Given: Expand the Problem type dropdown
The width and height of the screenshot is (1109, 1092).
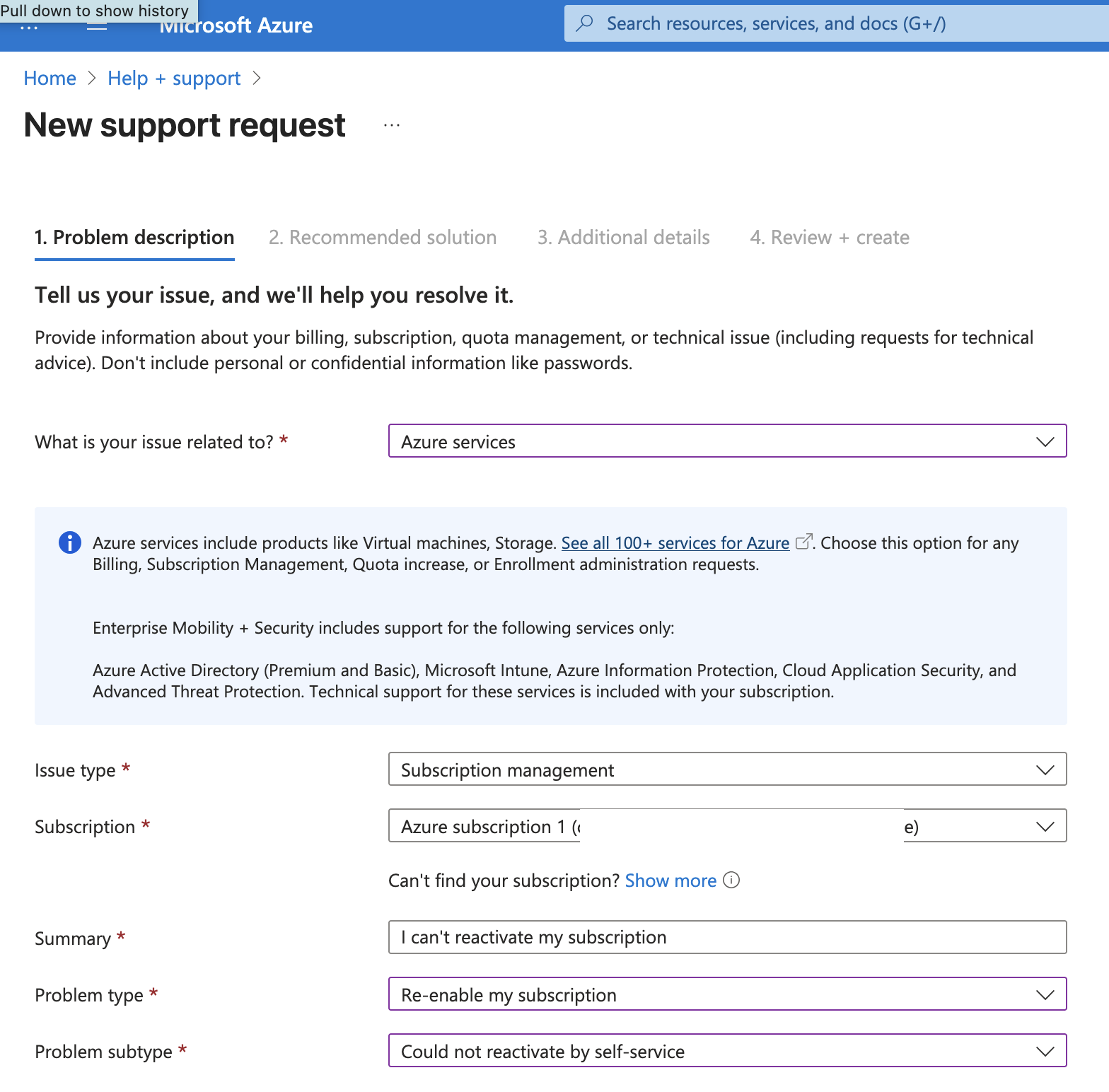Looking at the screenshot, I should tap(727, 994).
